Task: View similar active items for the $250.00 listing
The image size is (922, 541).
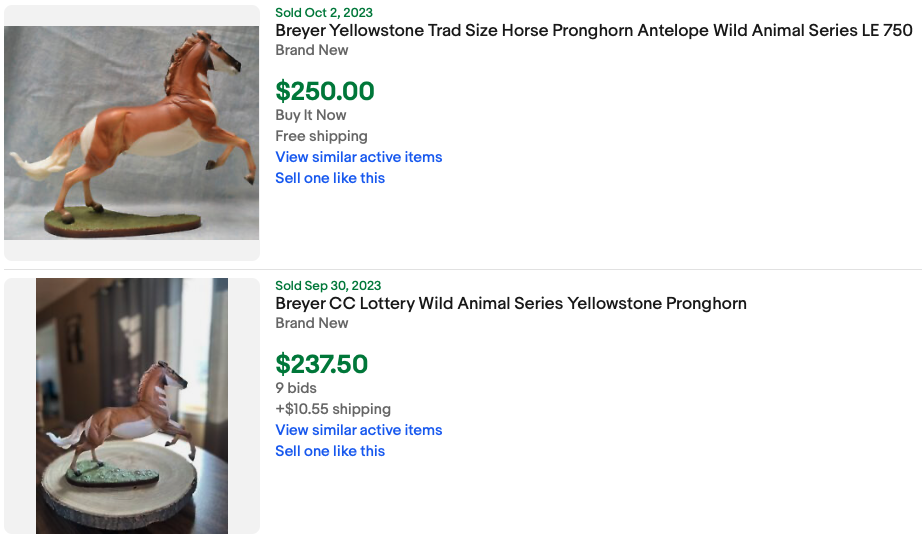Action: tap(358, 157)
